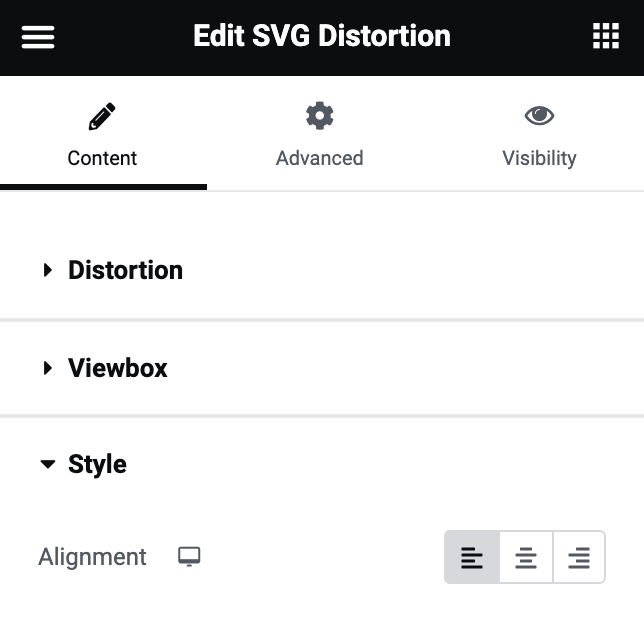Set alignment to left
This screenshot has height=630, width=644.
click(472, 557)
